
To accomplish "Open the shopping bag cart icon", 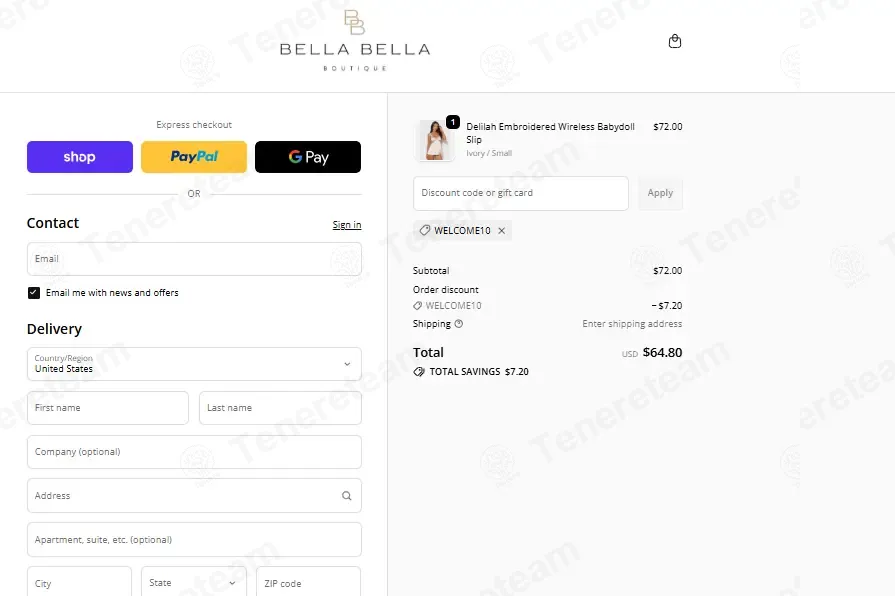I will tap(675, 41).
